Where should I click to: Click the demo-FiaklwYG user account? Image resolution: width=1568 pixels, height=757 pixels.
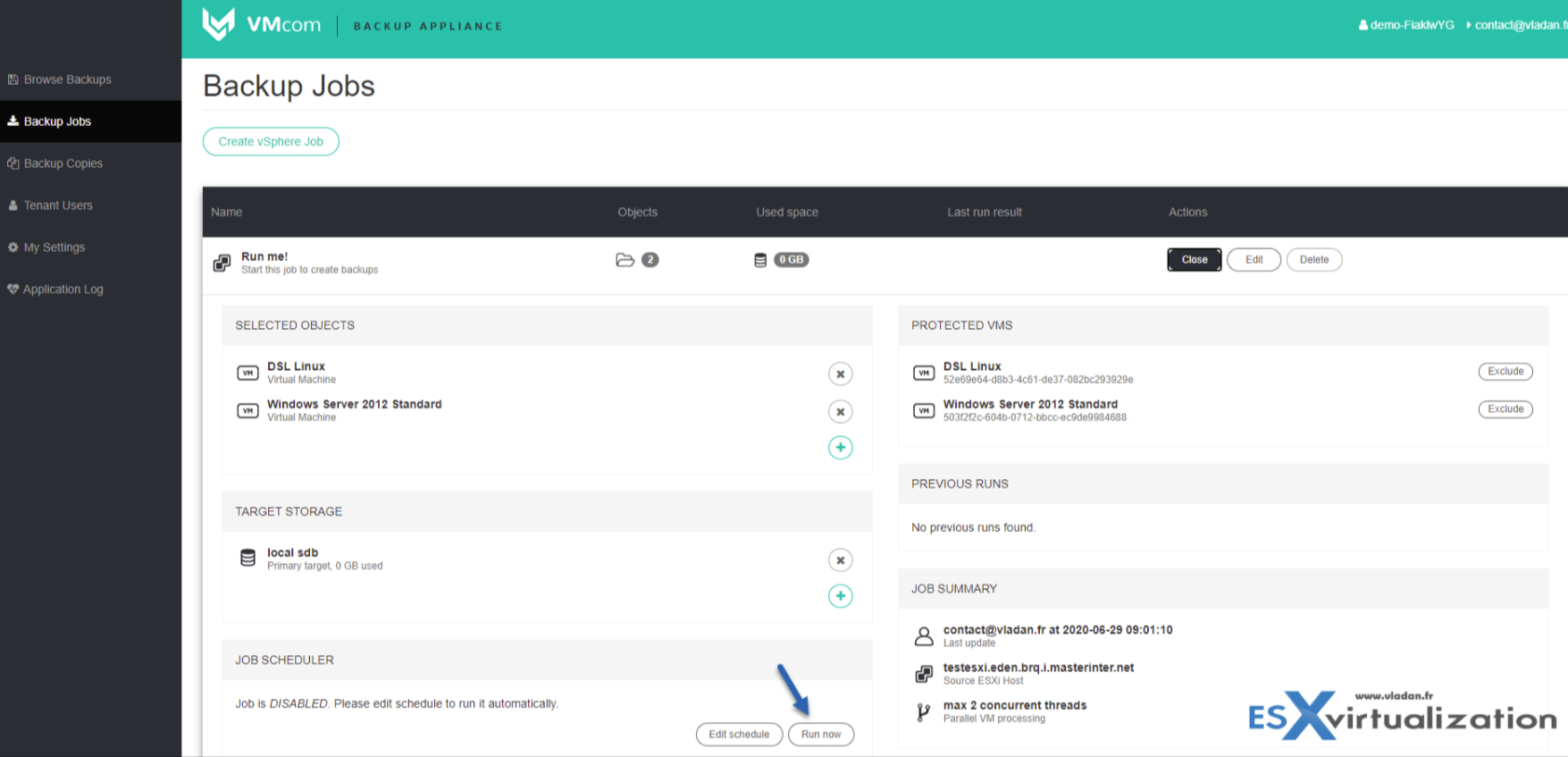[1406, 25]
